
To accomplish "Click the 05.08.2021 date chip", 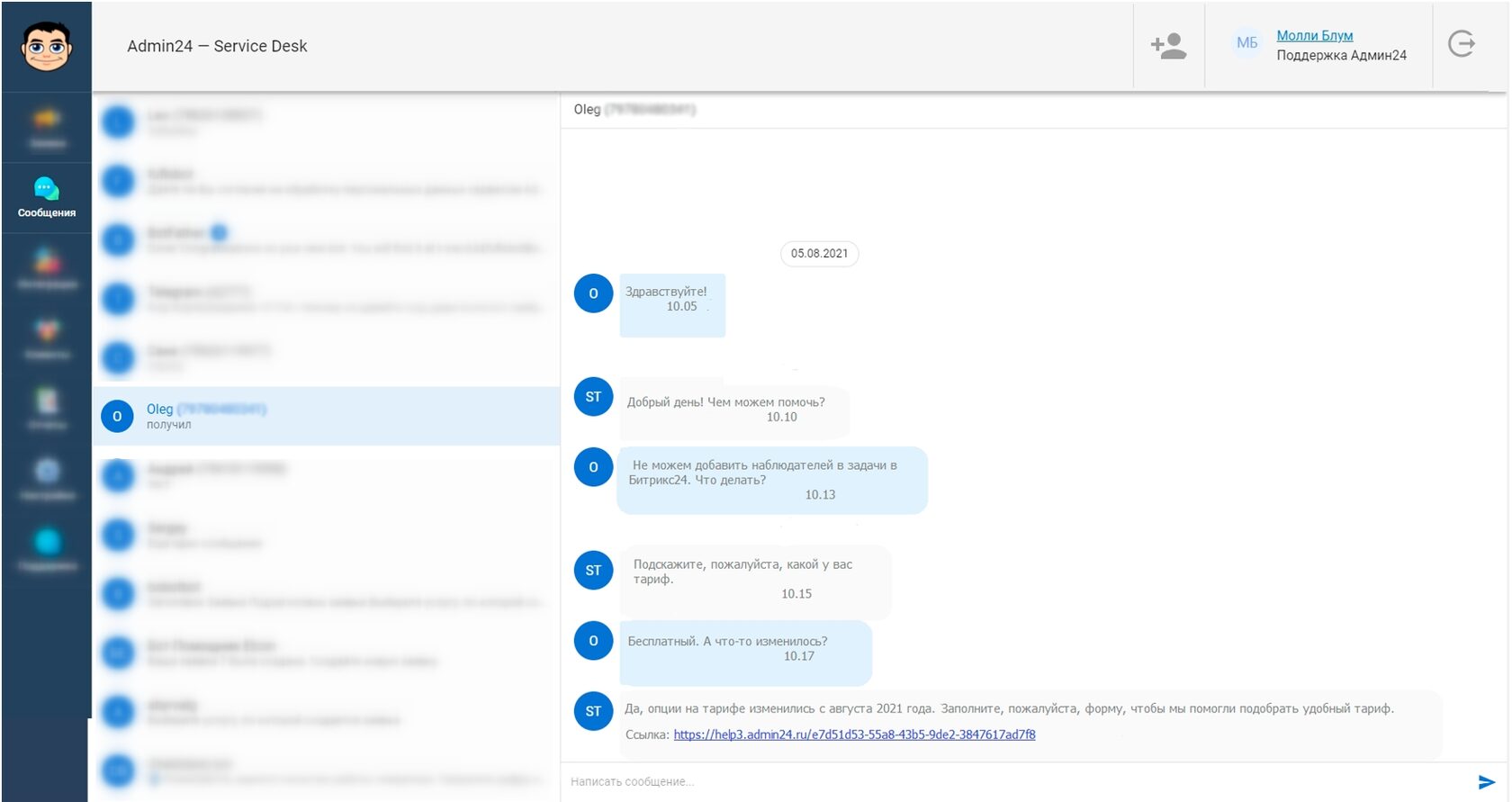I will (819, 254).
